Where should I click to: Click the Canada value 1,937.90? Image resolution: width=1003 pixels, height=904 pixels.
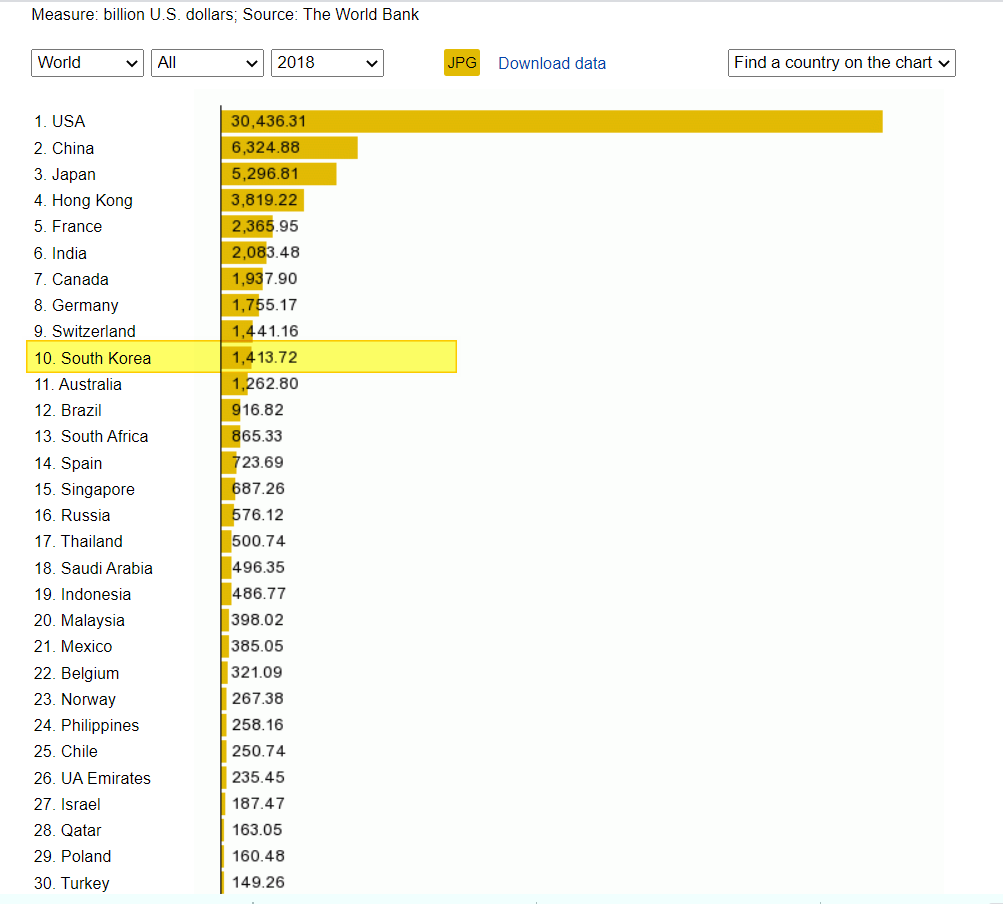[265, 279]
